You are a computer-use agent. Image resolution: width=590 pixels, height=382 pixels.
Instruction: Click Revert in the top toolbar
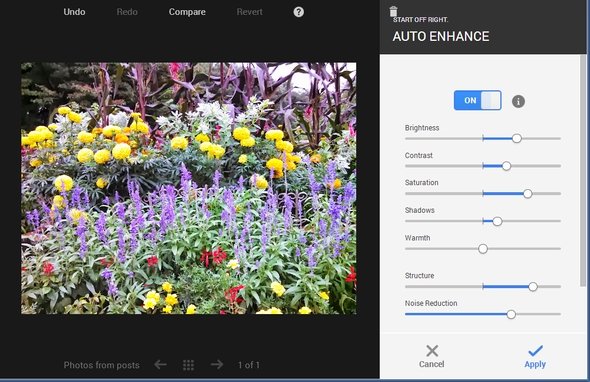click(x=249, y=12)
